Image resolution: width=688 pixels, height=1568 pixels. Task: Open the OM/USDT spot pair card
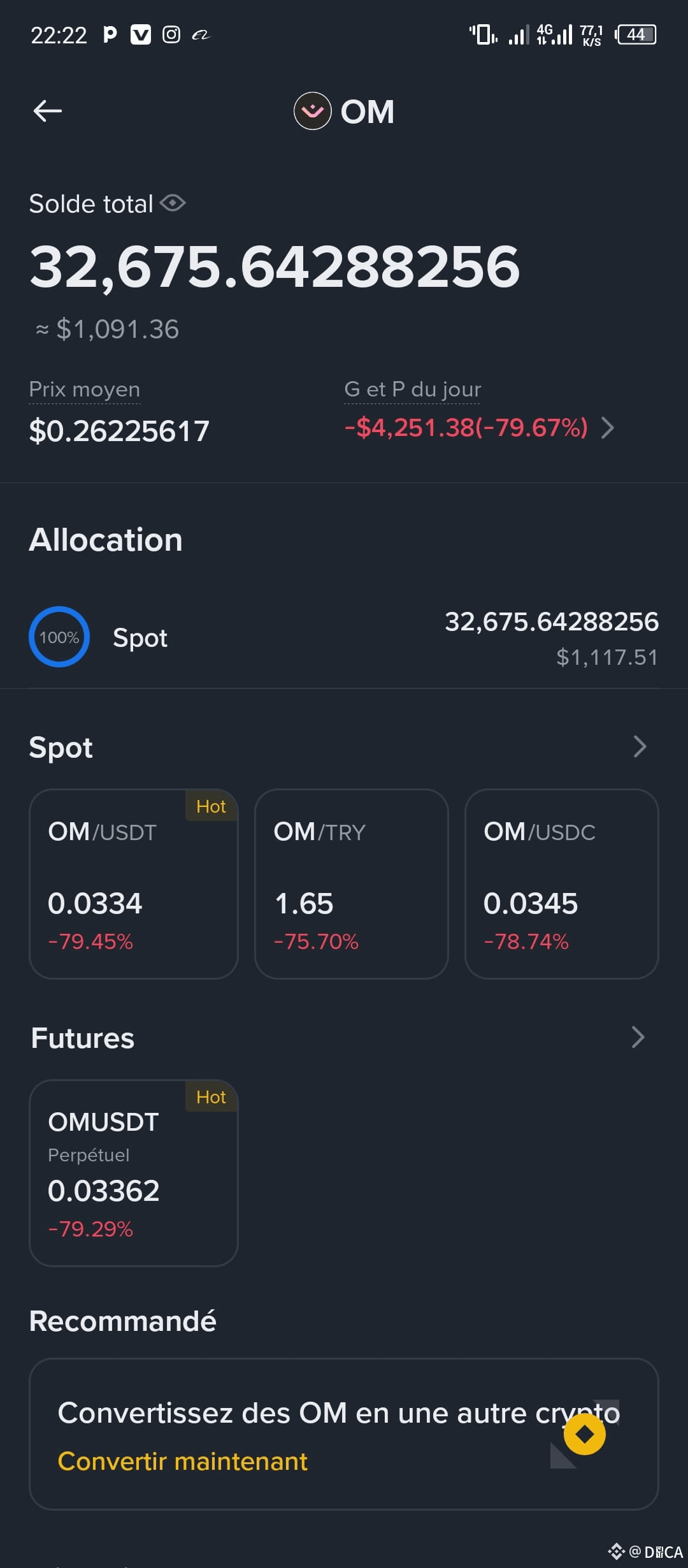point(134,884)
